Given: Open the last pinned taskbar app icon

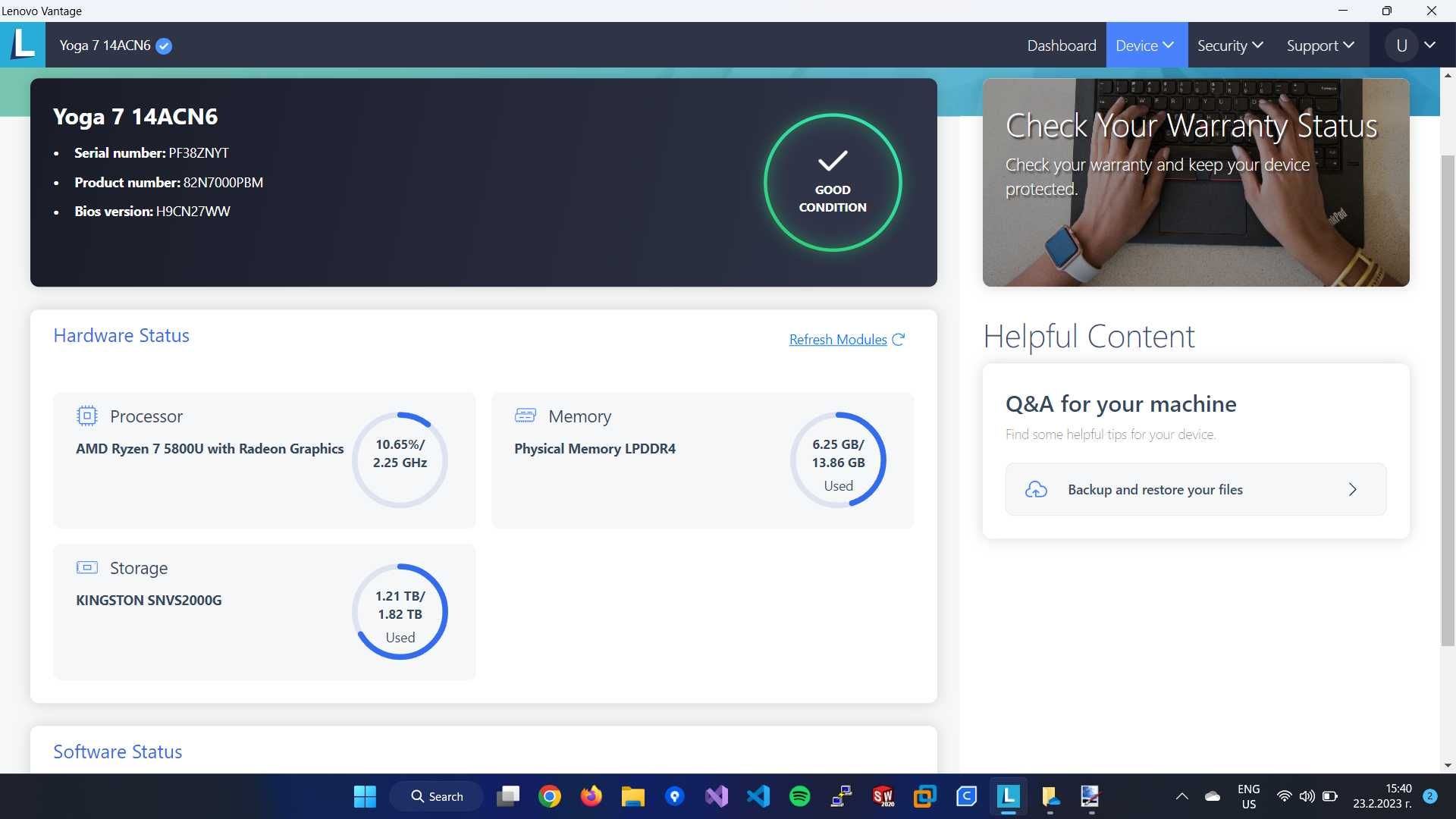Looking at the screenshot, I should click(1090, 796).
